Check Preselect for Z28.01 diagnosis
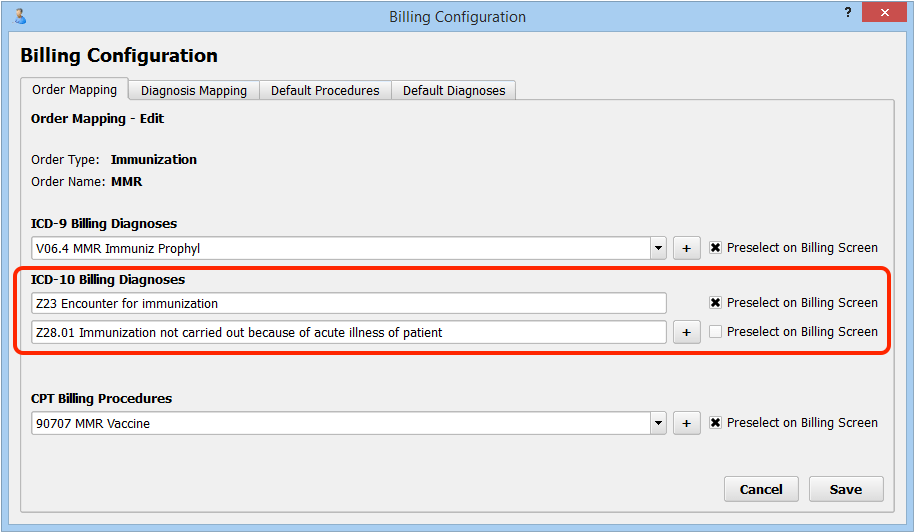 click(x=715, y=332)
